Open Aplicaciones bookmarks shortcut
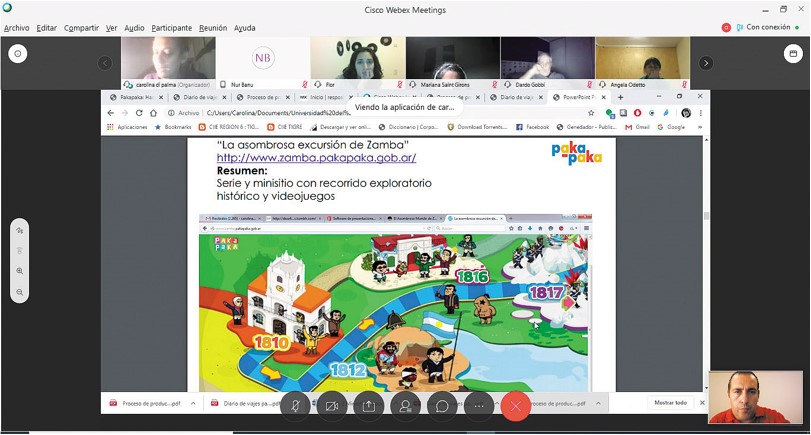The width and height of the screenshot is (811, 435). pyautogui.click(x=127, y=127)
